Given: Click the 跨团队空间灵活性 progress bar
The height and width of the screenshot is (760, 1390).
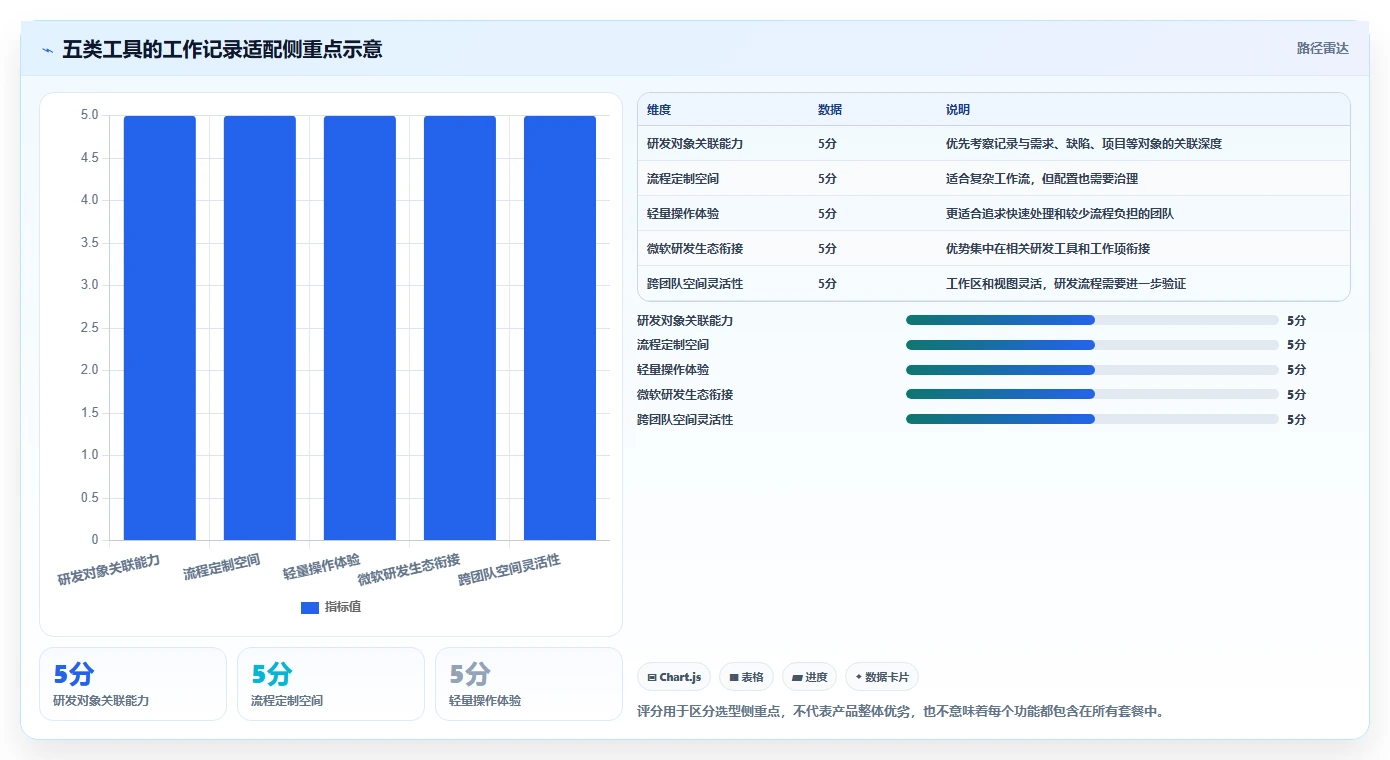Looking at the screenshot, I should click(x=1092, y=419).
